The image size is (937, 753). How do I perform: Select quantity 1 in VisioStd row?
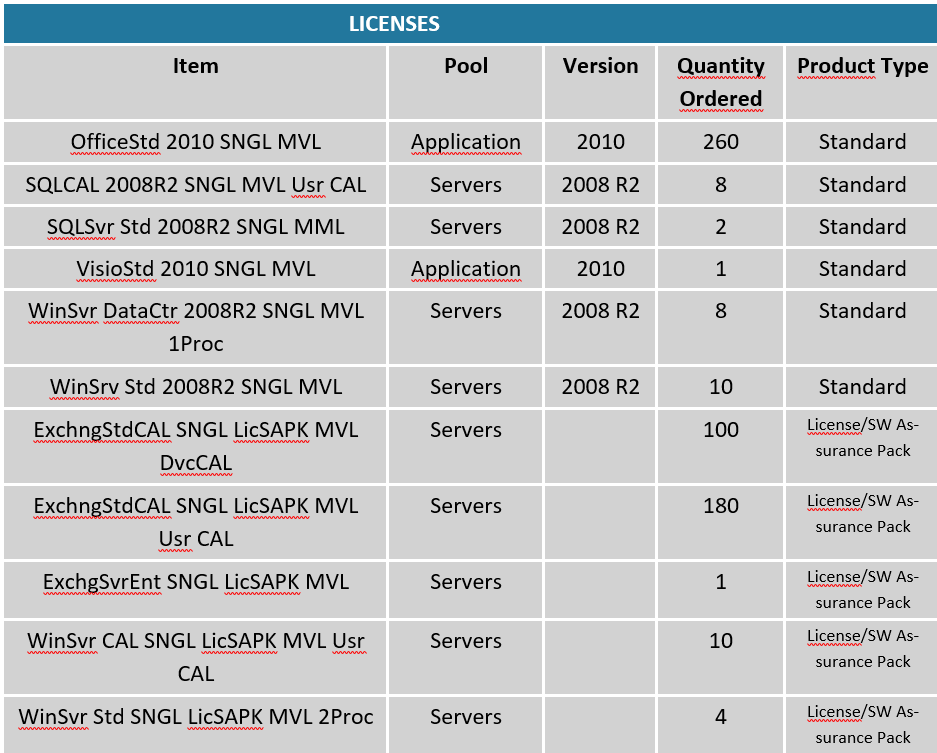[x=721, y=268]
